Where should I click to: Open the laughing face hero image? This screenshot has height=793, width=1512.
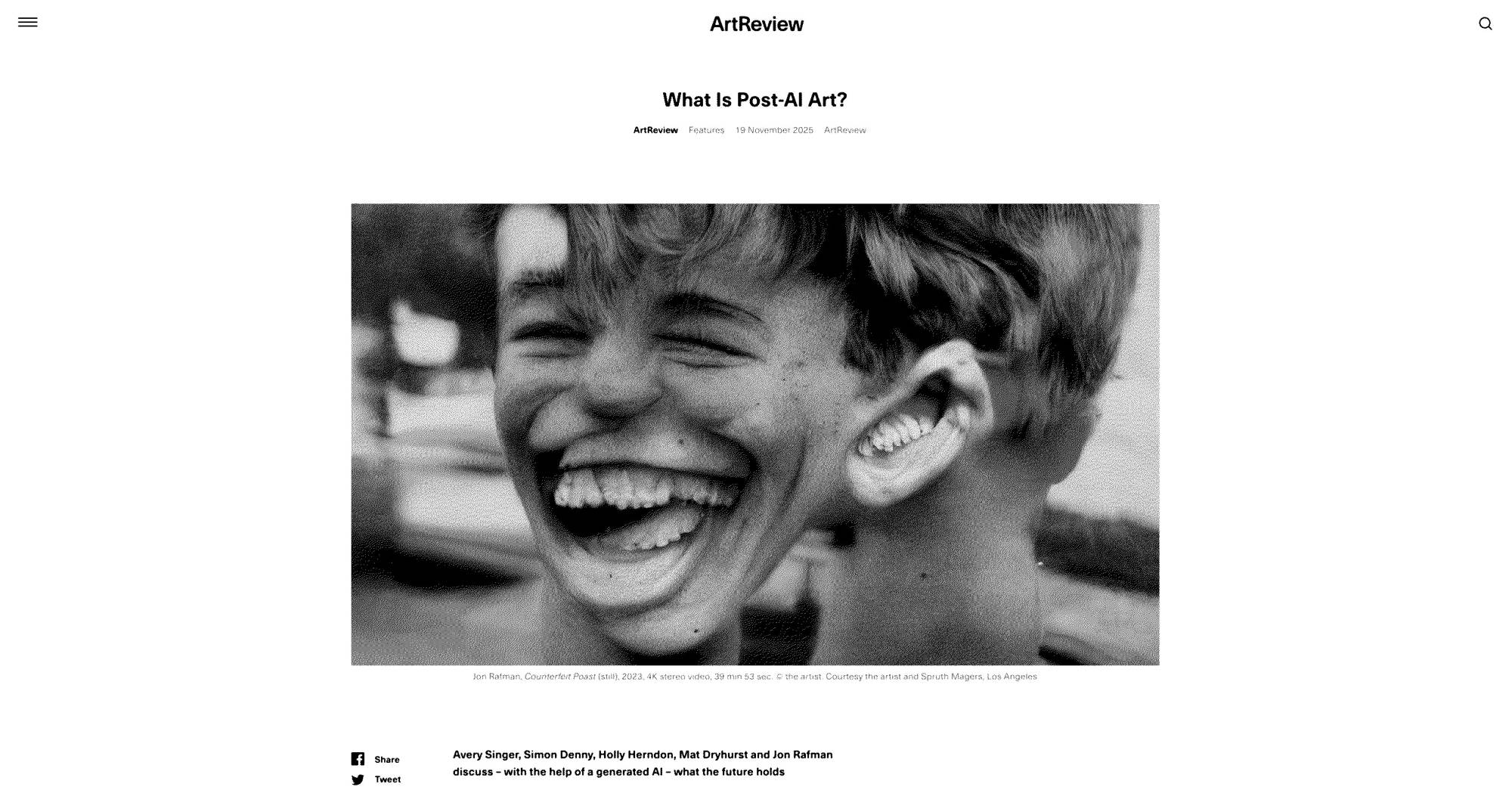[x=754, y=434]
